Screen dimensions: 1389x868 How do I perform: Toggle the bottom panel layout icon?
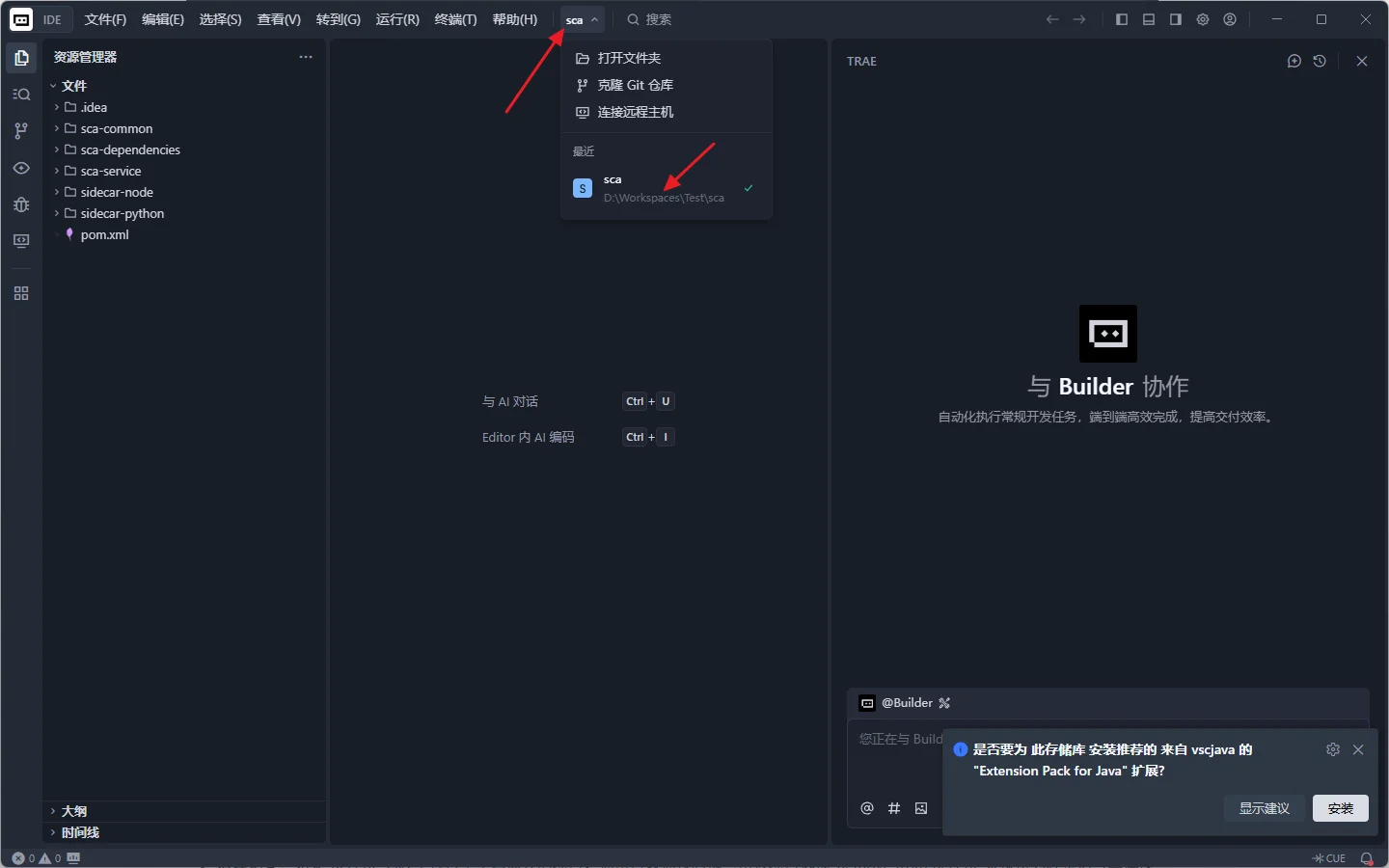(1149, 19)
